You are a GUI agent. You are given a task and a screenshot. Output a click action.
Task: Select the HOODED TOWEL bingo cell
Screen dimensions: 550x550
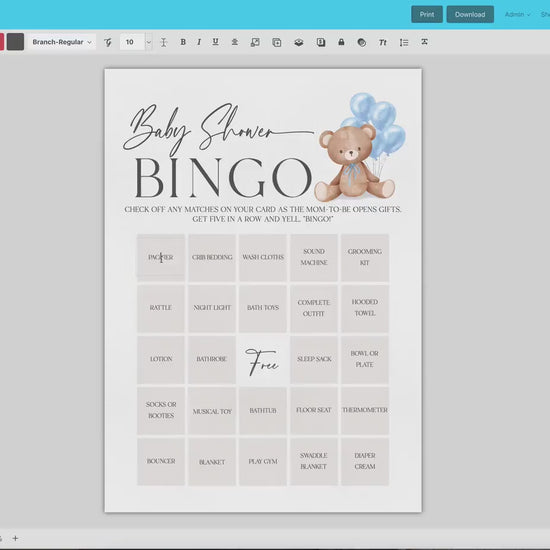[x=365, y=308]
